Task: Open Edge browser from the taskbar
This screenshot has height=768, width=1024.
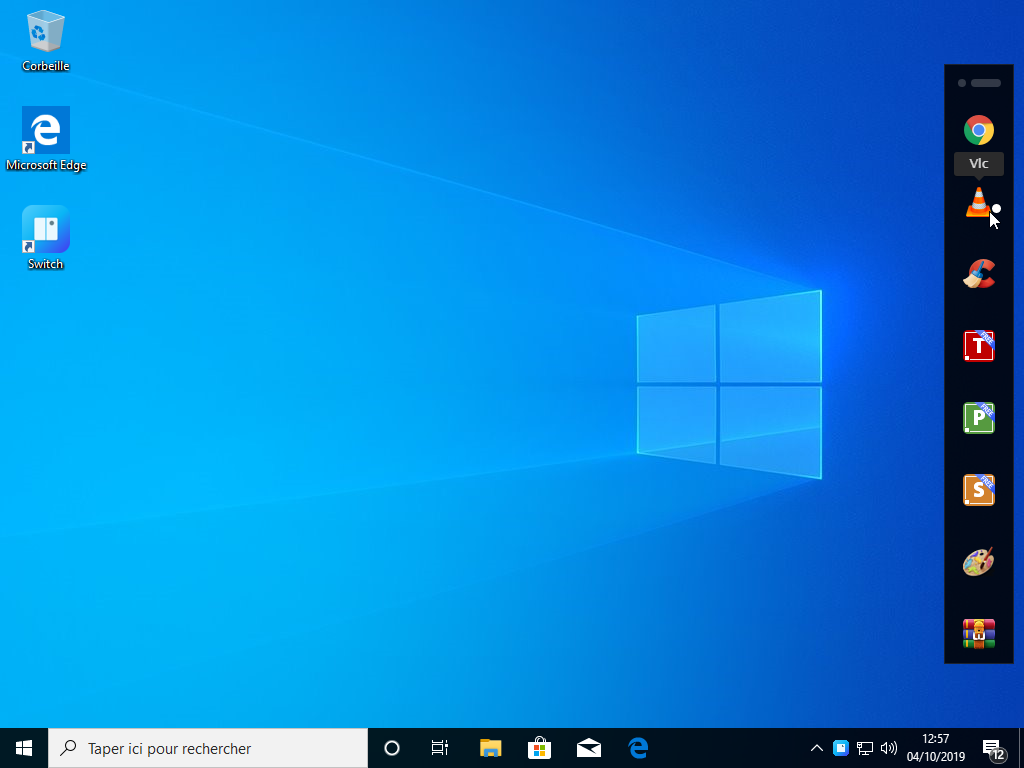Action: coord(638,748)
